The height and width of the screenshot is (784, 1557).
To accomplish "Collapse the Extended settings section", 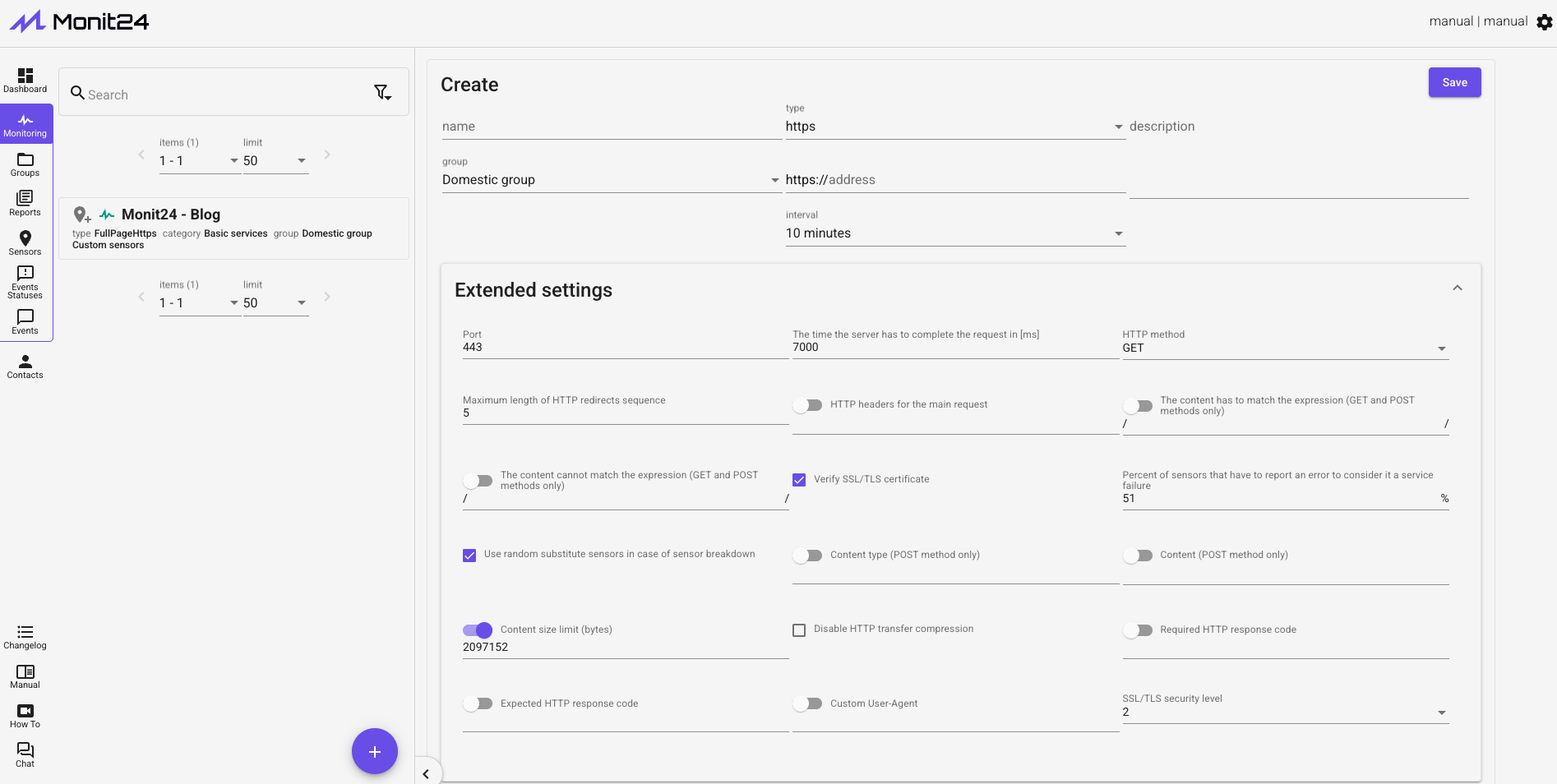I will click(1457, 288).
